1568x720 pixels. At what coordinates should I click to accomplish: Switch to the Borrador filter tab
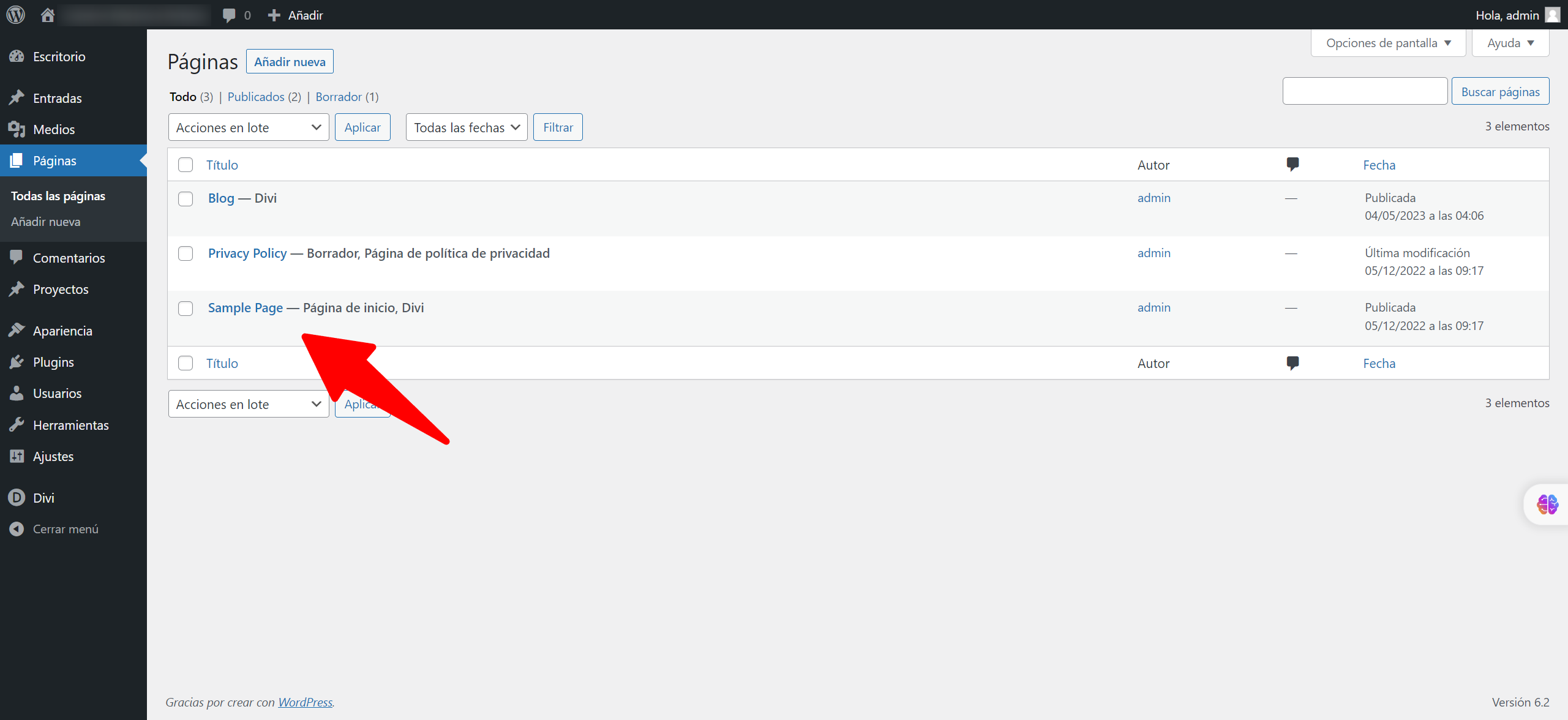click(x=339, y=97)
